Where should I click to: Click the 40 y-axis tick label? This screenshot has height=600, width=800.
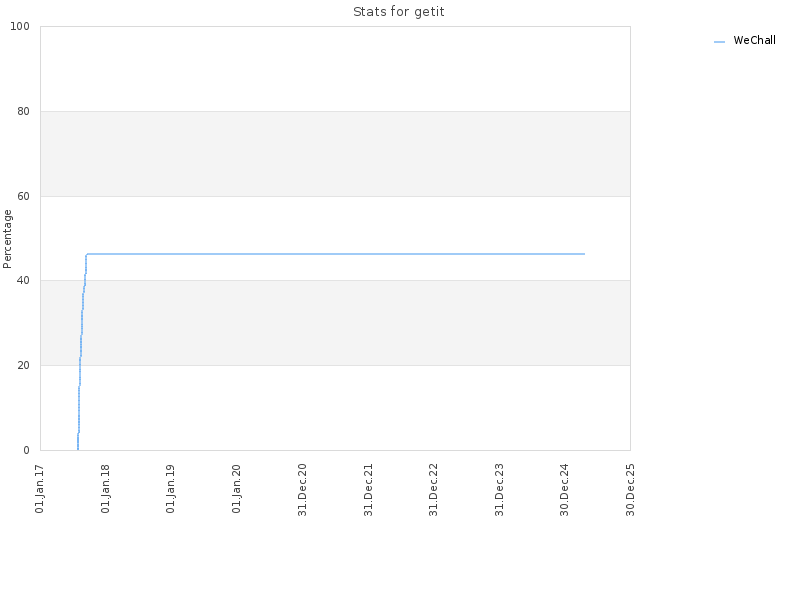pos(23,281)
